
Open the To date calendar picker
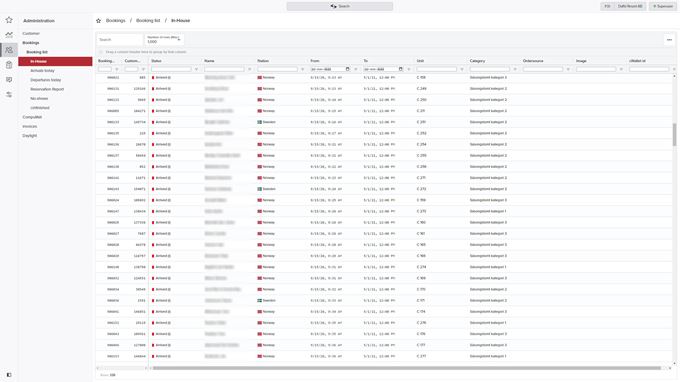pos(401,69)
